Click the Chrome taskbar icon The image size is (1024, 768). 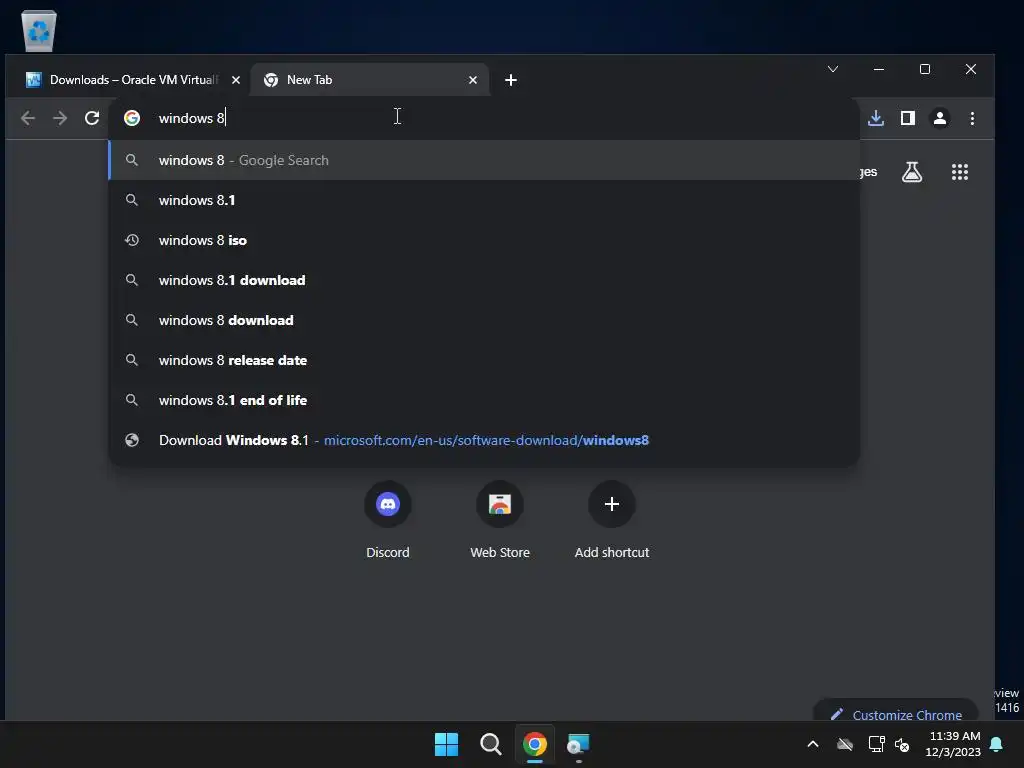pyautogui.click(x=534, y=744)
